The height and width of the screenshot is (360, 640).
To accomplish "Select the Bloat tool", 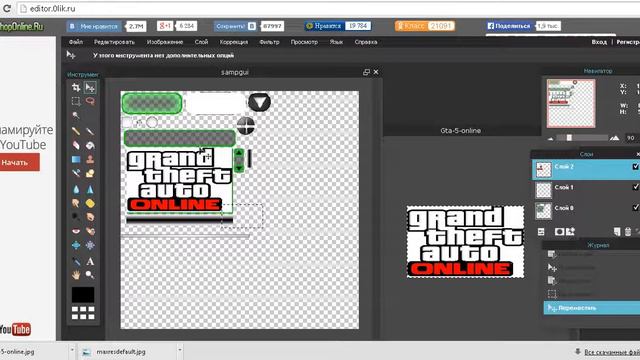I will [x=76, y=245].
